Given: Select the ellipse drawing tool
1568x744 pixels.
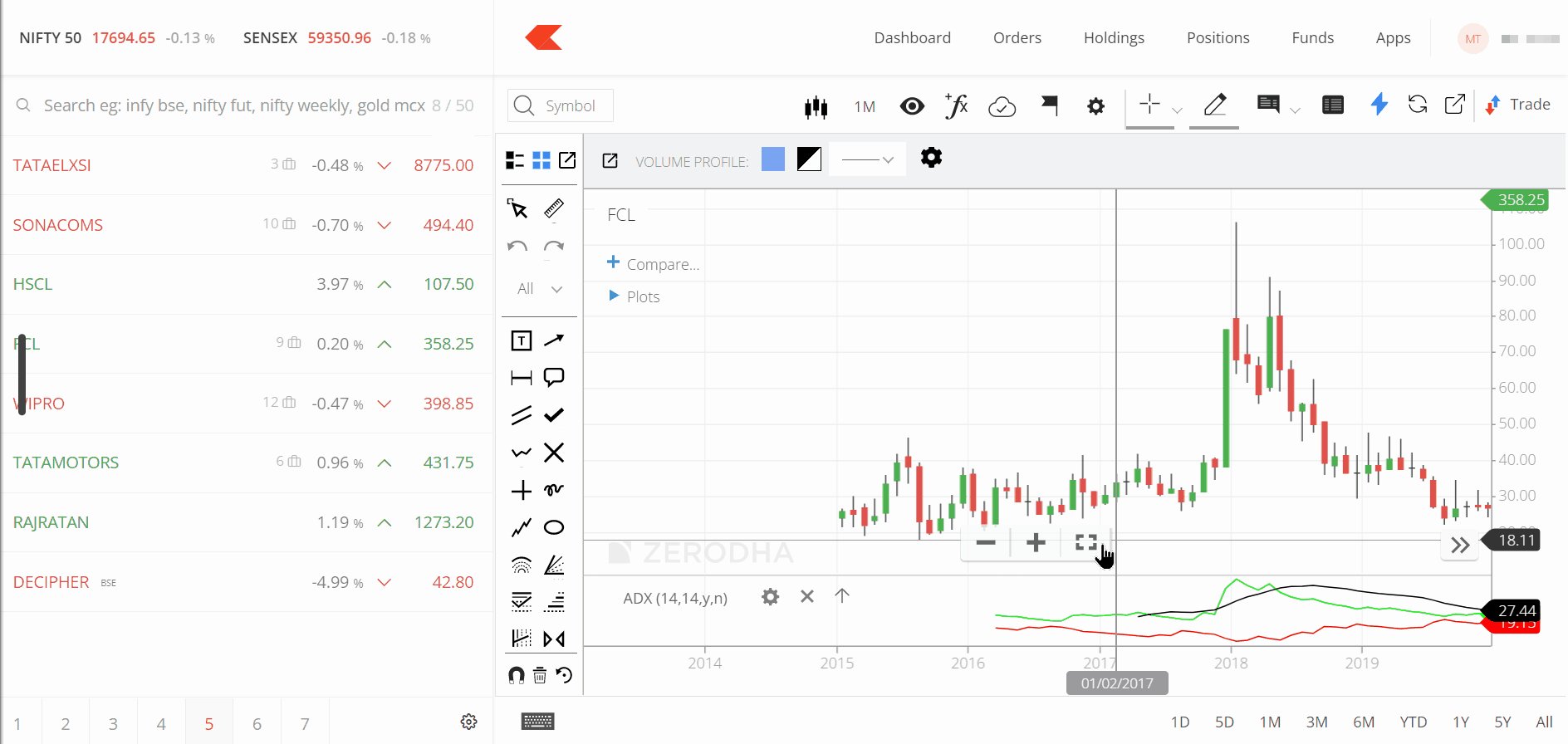Looking at the screenshot, I should [554, 527].
